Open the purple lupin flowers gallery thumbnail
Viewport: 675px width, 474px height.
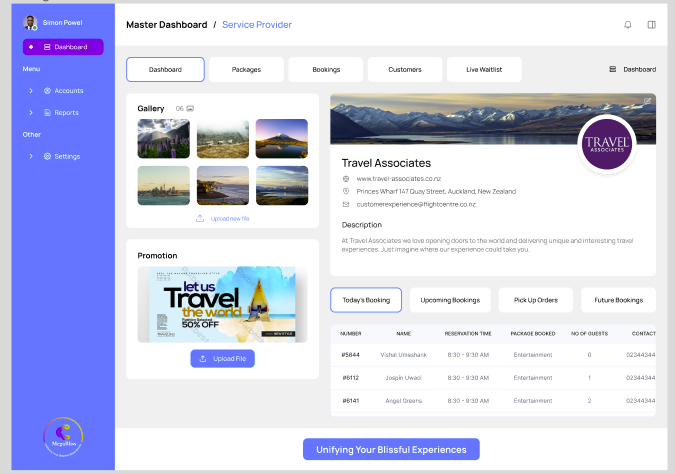point(164,139)
